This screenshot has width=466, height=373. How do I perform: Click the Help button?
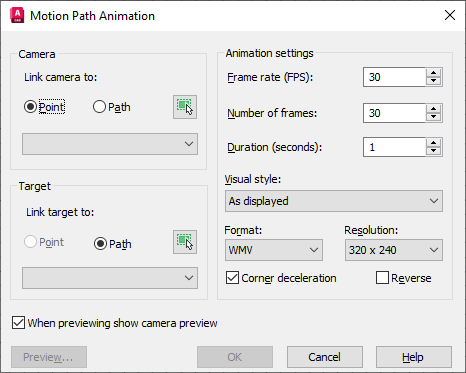414,357
